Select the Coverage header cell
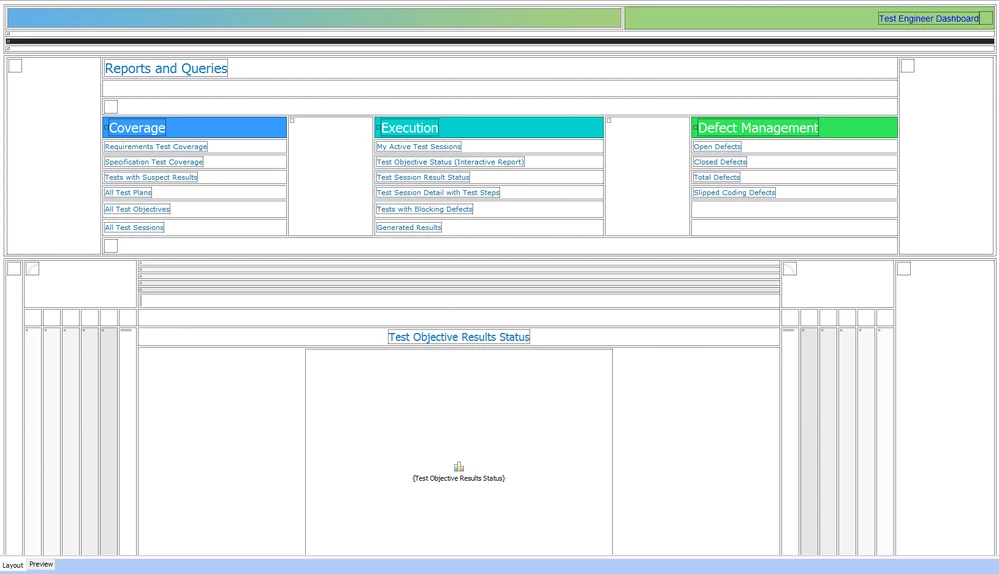 pyautogui.click(x=194, y=127)
